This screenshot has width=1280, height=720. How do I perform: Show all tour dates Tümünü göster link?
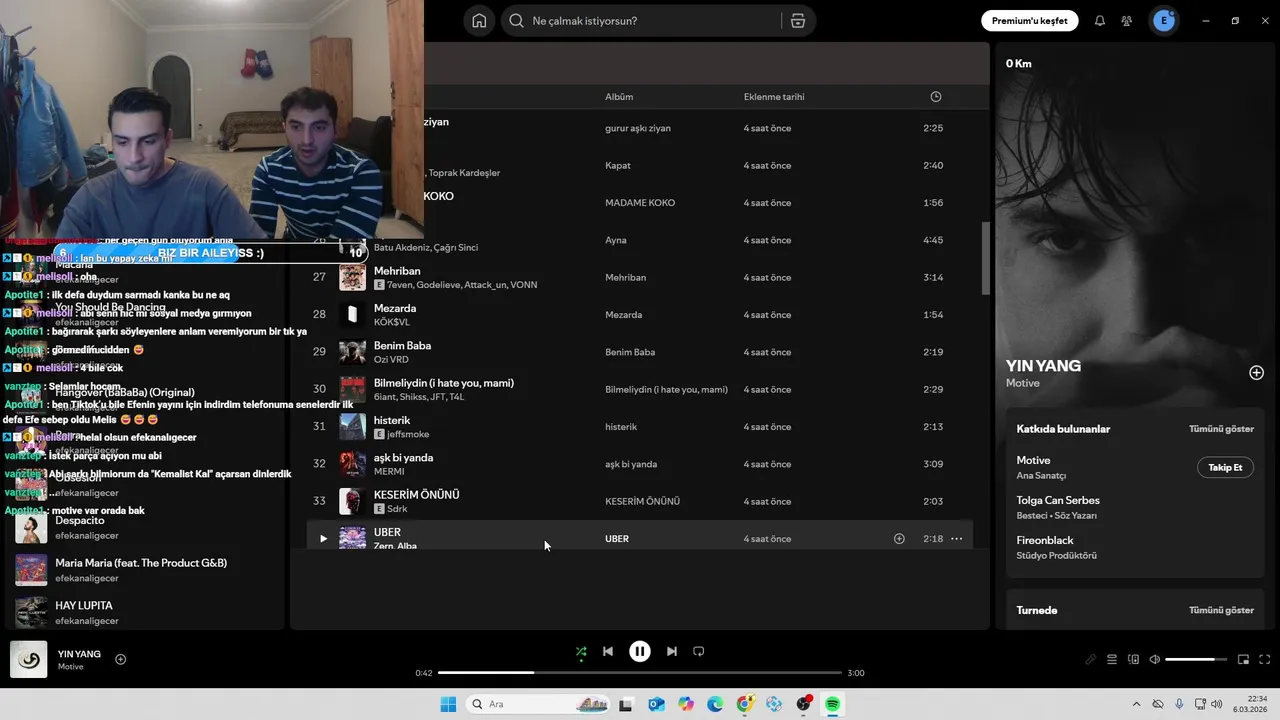point(1221,610)
